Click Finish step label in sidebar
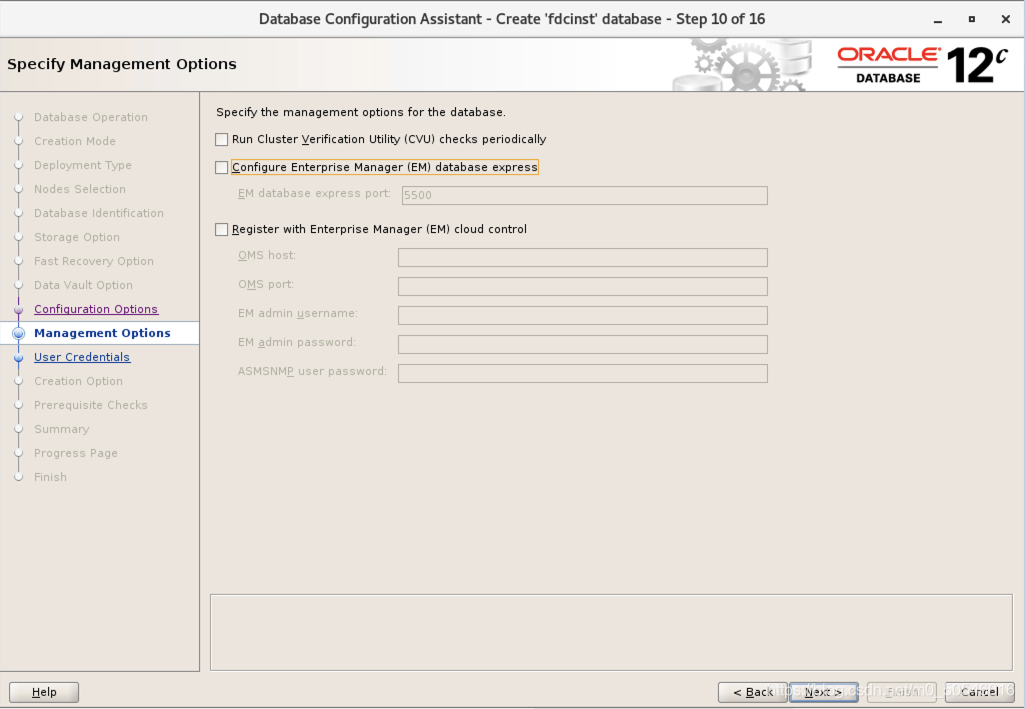The image size is (1025, 709). (50, 477)
